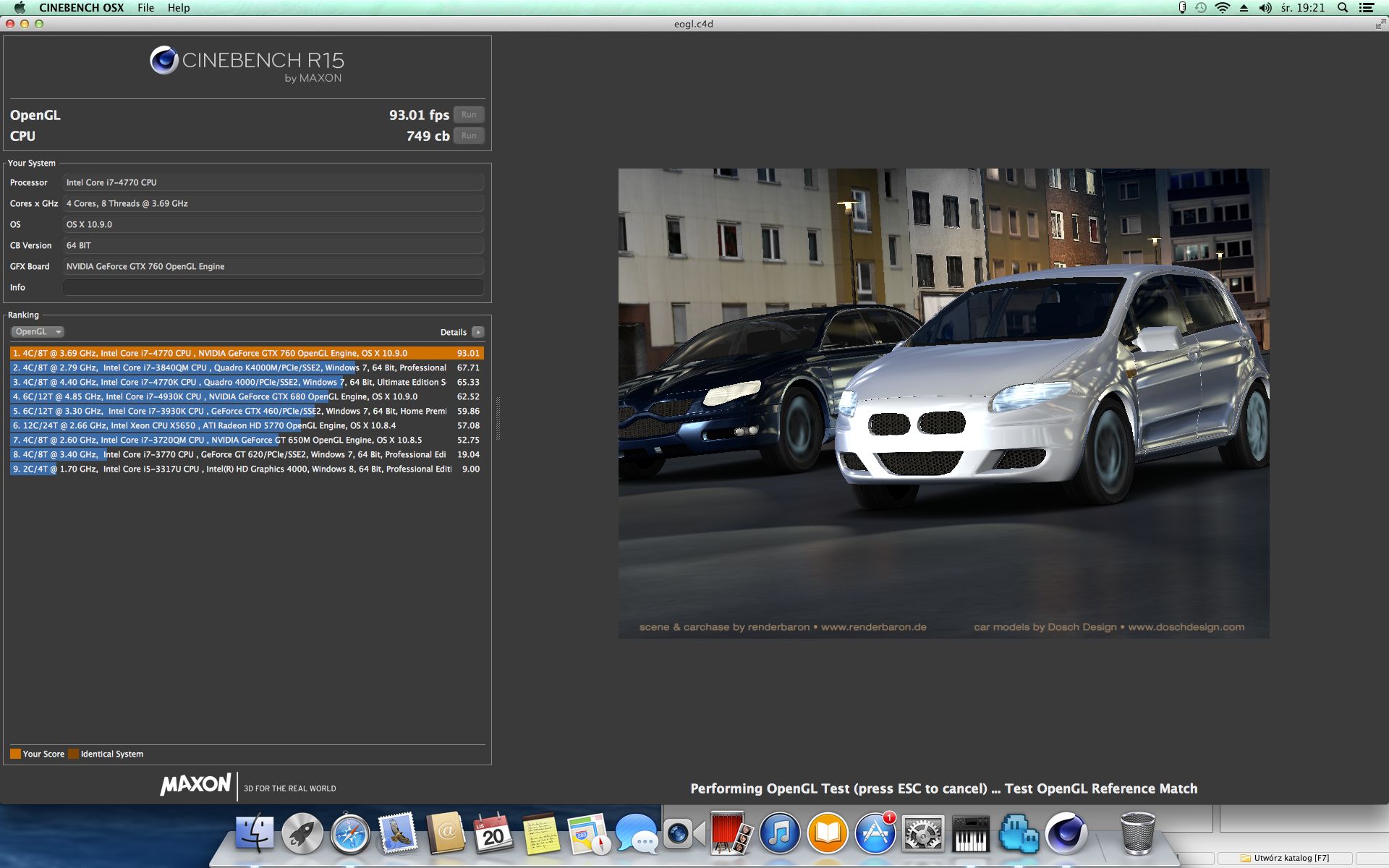Screen dimensions: 1389x868
Task: Click the Wi-Fi status icon
Action: click(x=1223, y=8)
